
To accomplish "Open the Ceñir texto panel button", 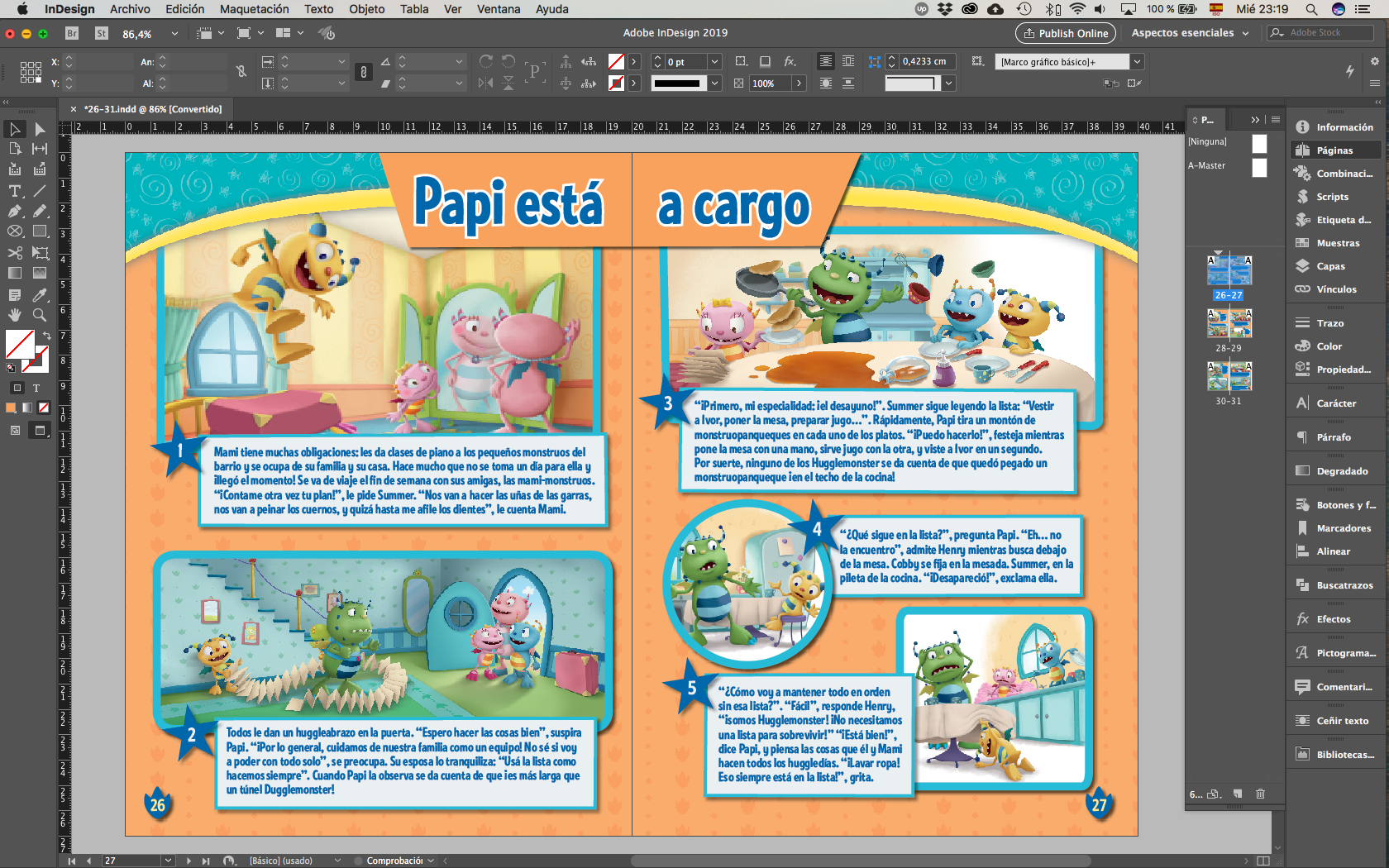I will [1335, 721].
